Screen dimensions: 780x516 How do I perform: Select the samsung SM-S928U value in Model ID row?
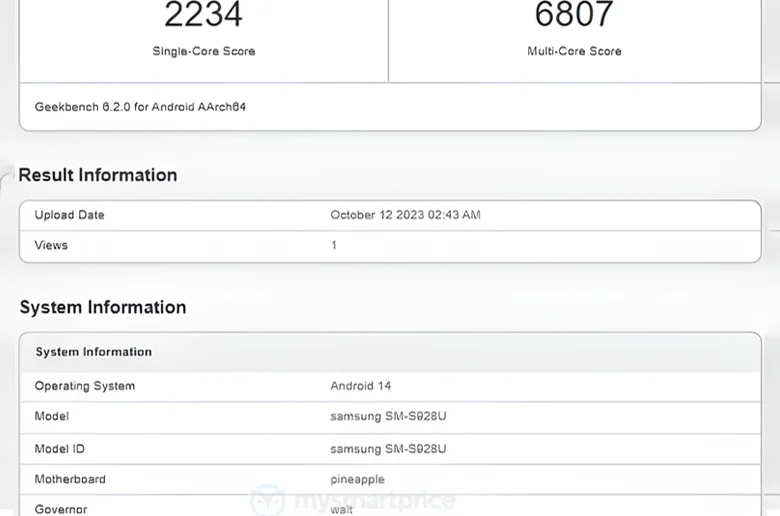[x=389, y=449]
